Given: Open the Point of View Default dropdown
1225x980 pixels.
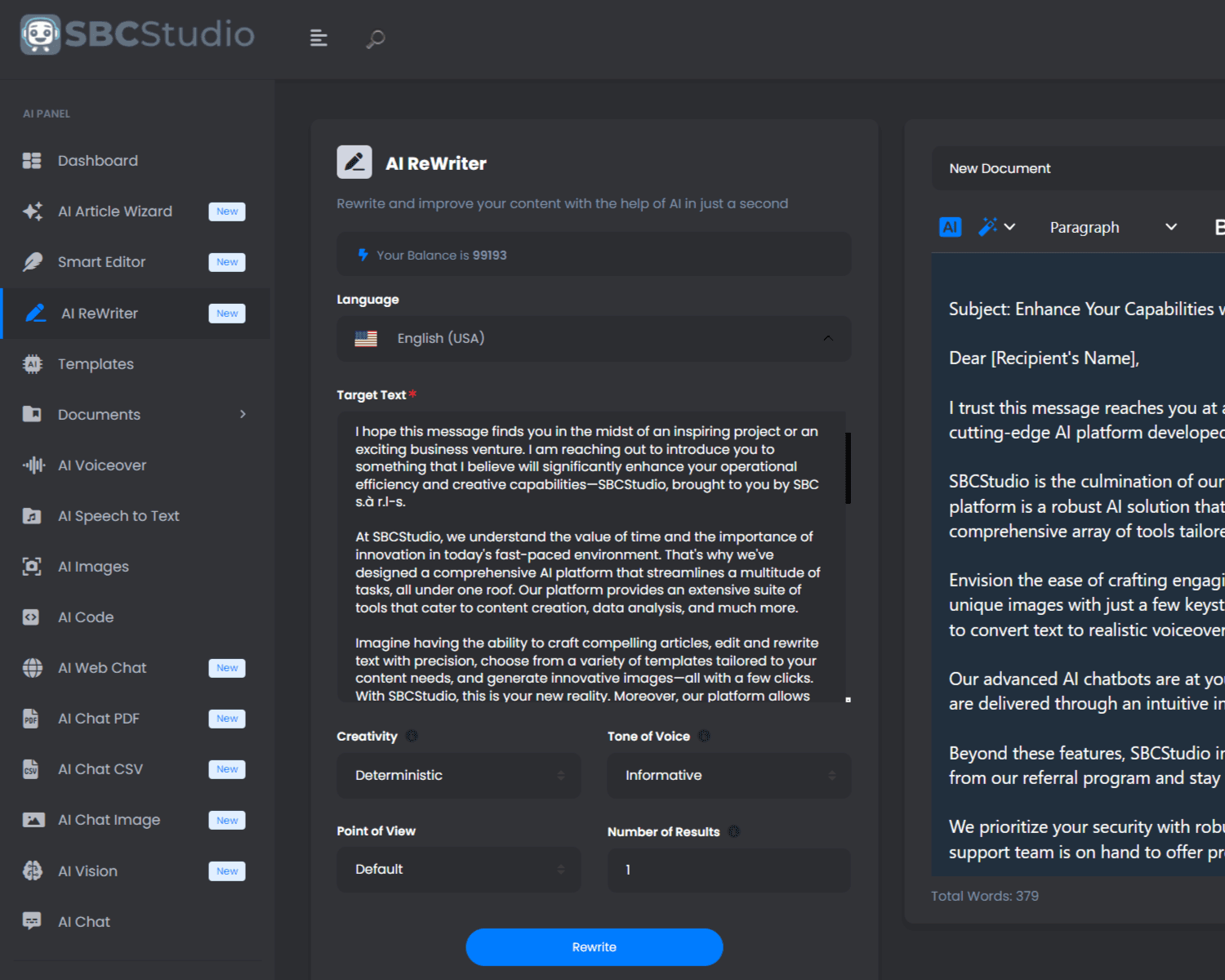Looking at the screenshot, I should [459, 869].
